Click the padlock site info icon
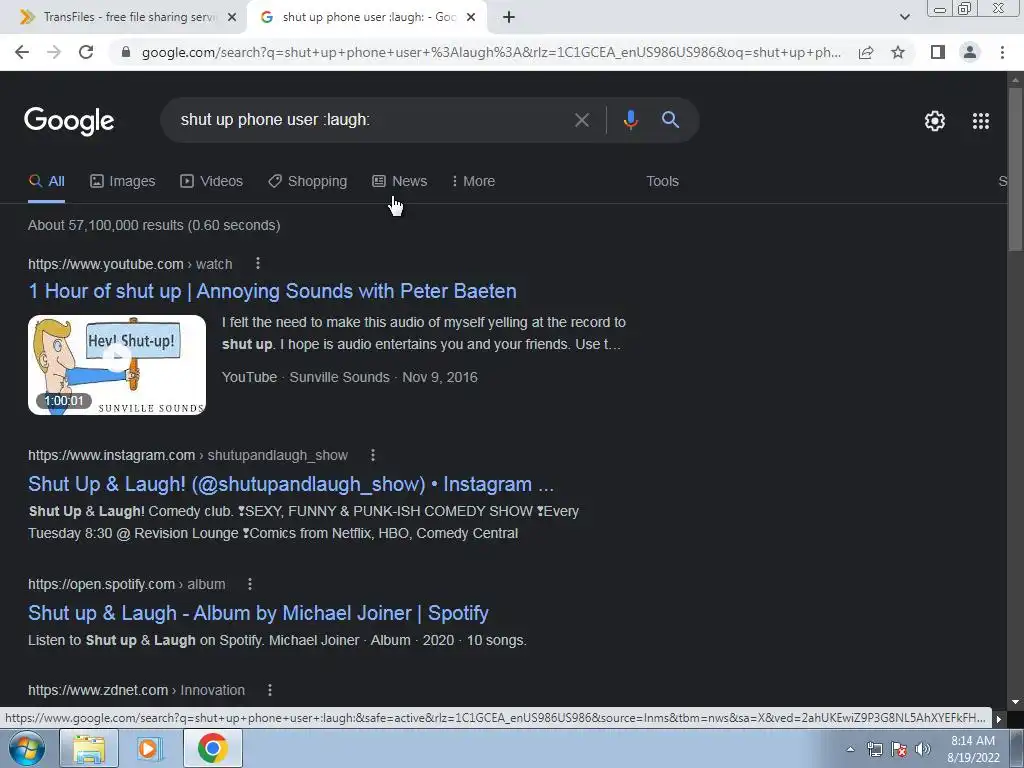Image resolution: width=1024 pixels, height=768 pixels. click(126, 52)
